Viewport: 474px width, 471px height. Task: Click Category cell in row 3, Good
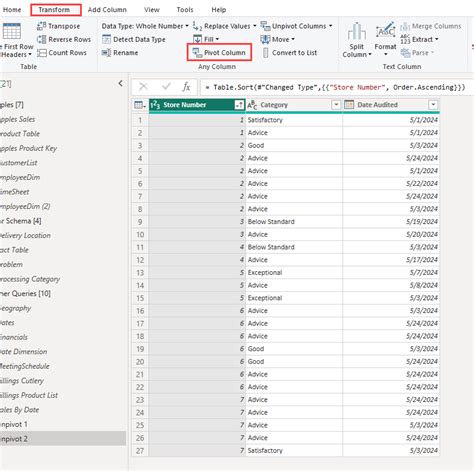pos(294,145)
